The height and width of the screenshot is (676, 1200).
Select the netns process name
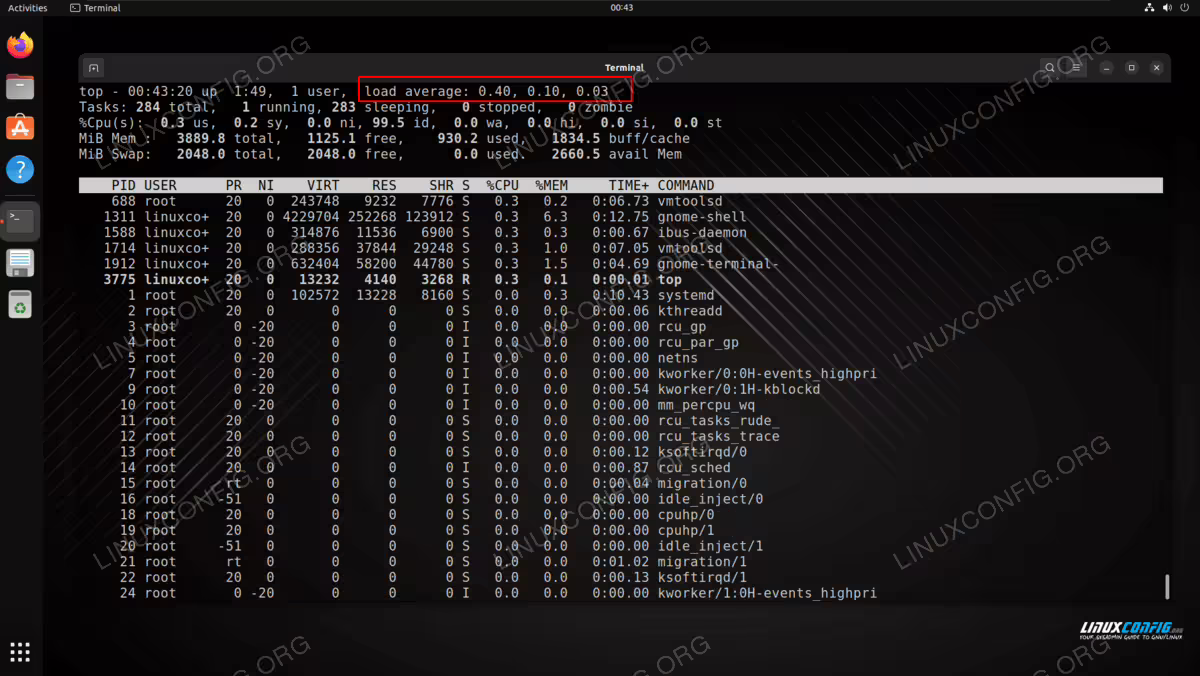[678, 358]
